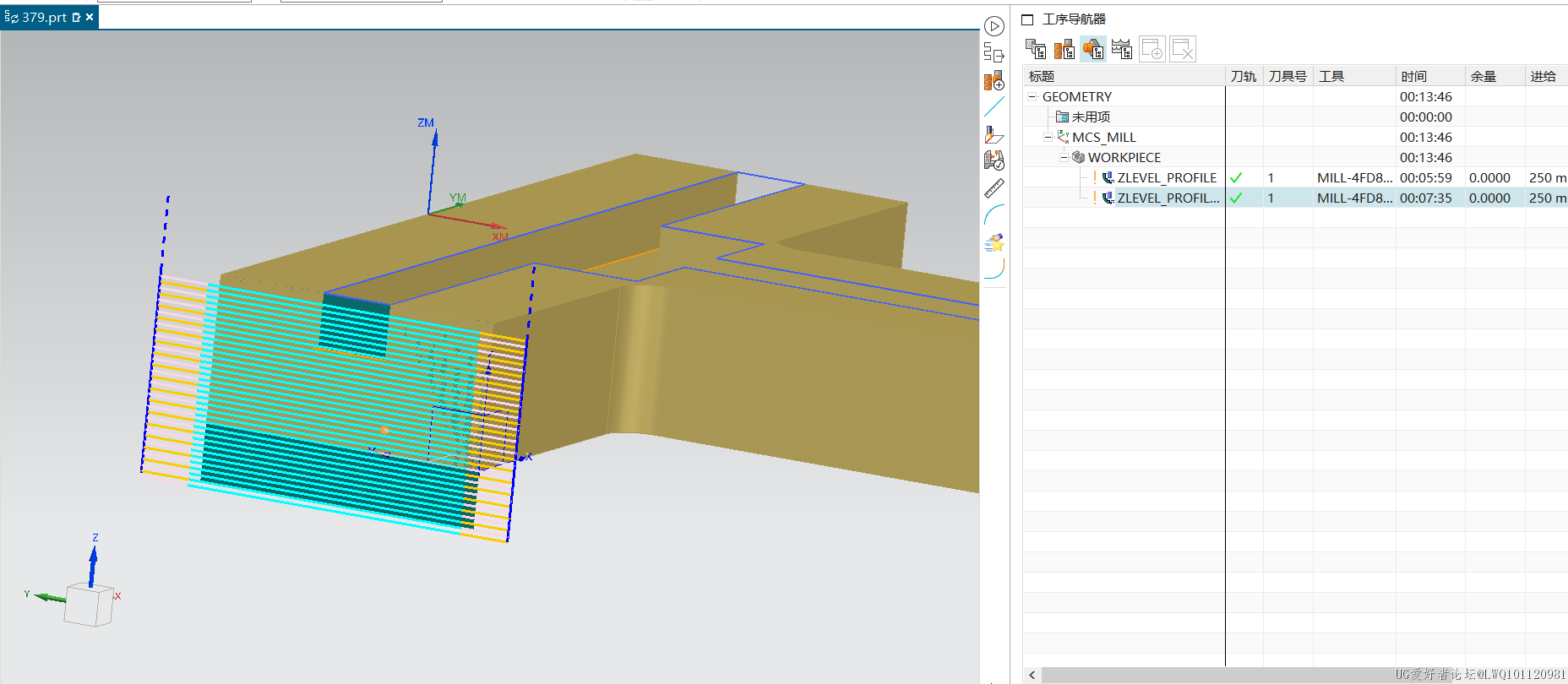Click the 余量 column header
This screenshot has height=684, width=1568.
pyautogui.click(x=1494, y=76)
